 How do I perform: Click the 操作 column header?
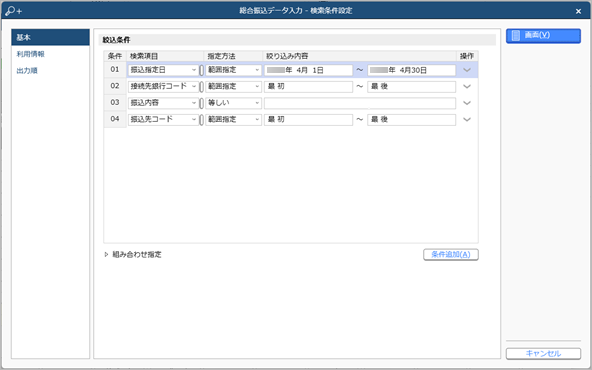467,56
